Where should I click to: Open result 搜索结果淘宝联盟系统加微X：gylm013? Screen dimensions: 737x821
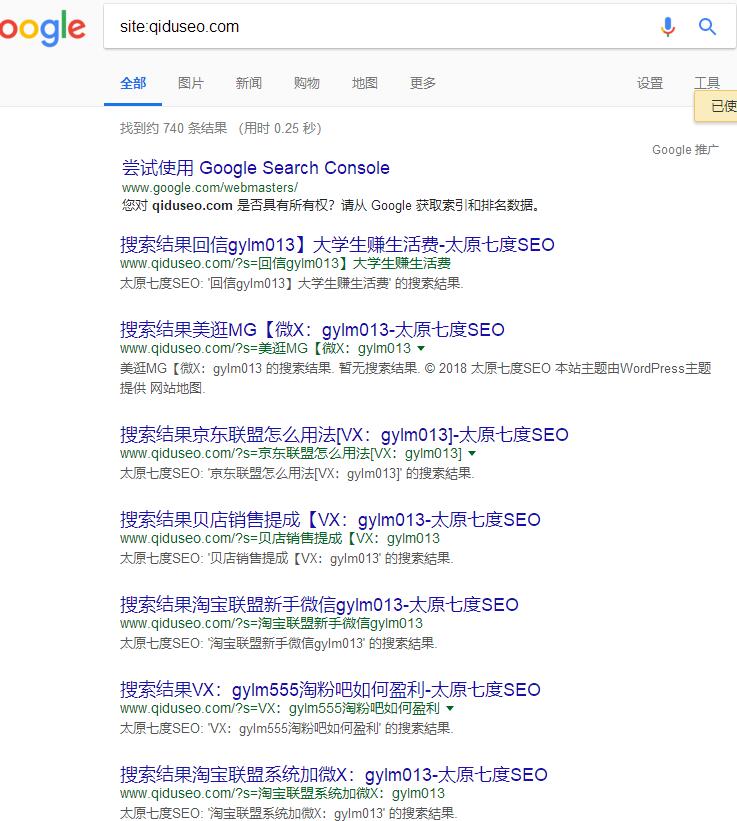click(x=333, y=775)
